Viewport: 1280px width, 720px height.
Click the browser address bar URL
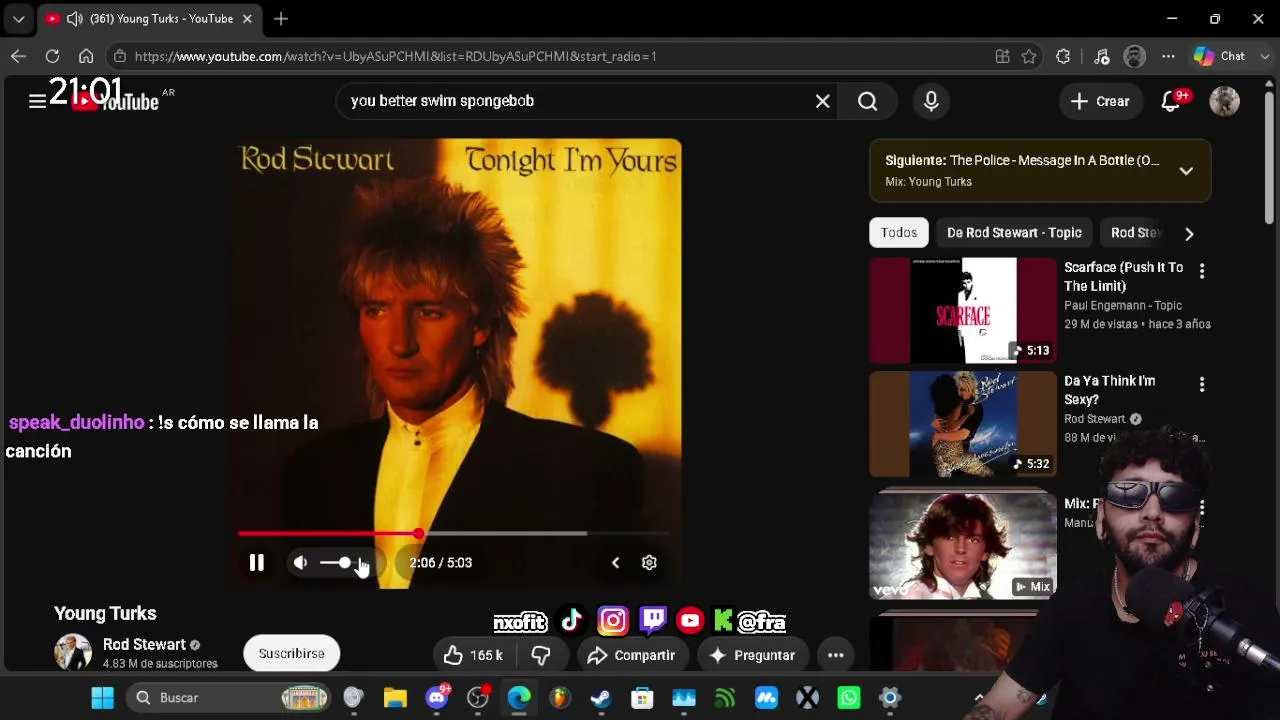pos(396,56)
